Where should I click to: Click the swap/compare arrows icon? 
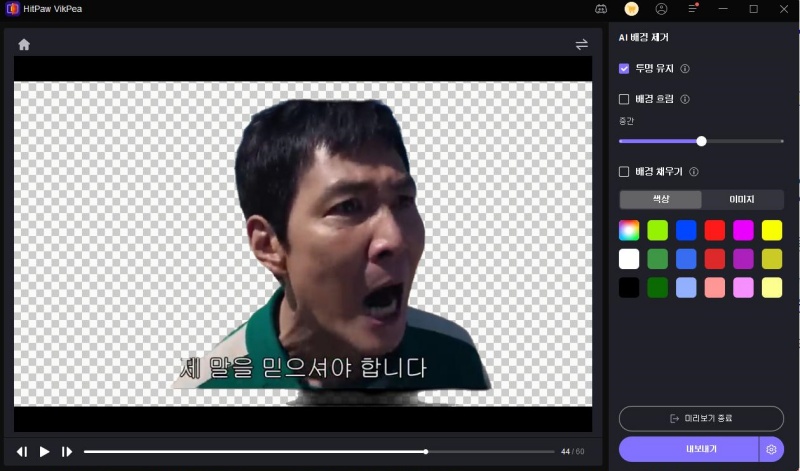click(581, 44)
